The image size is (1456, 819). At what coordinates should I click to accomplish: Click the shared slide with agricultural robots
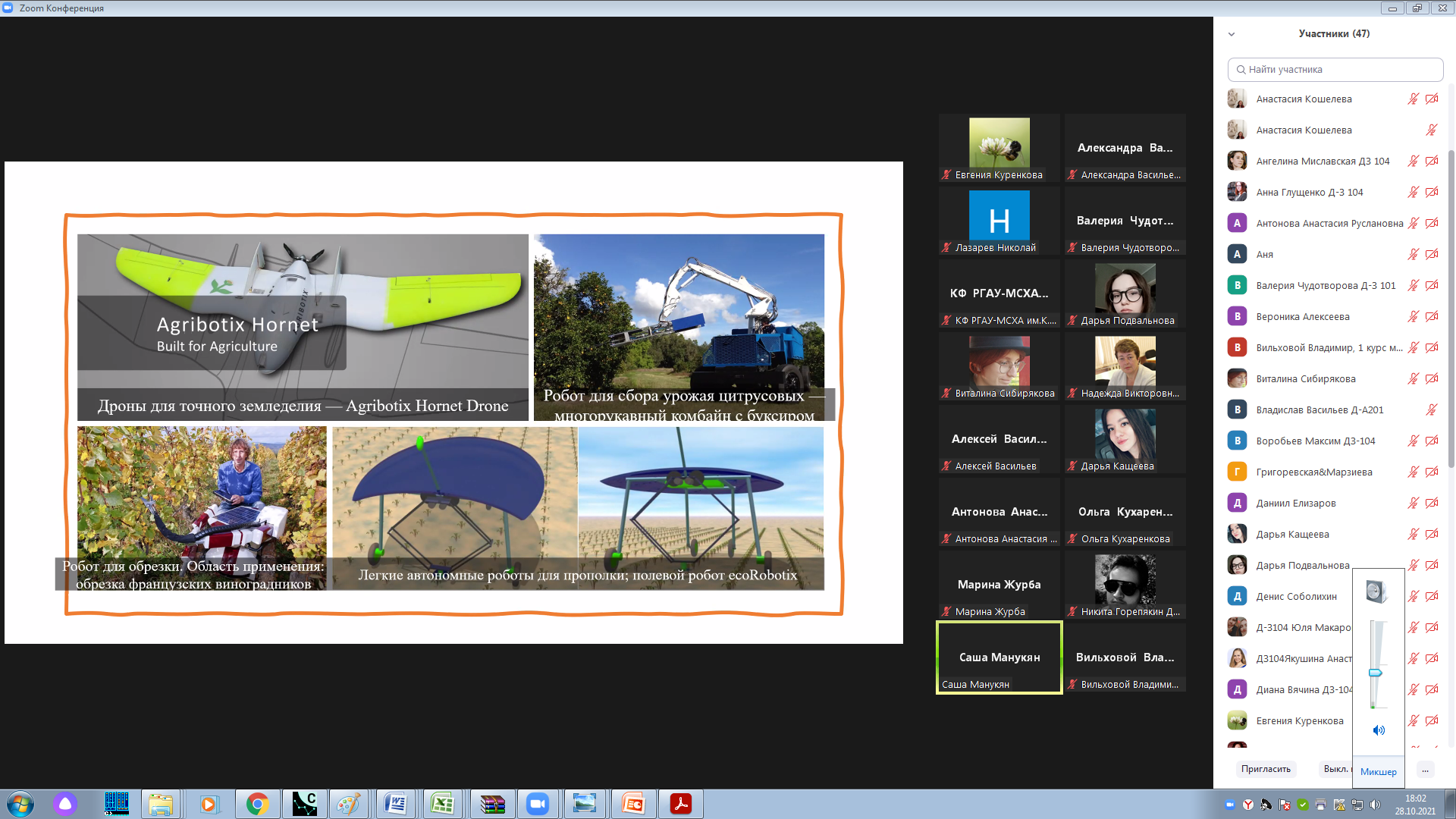(x=453, y=403)
